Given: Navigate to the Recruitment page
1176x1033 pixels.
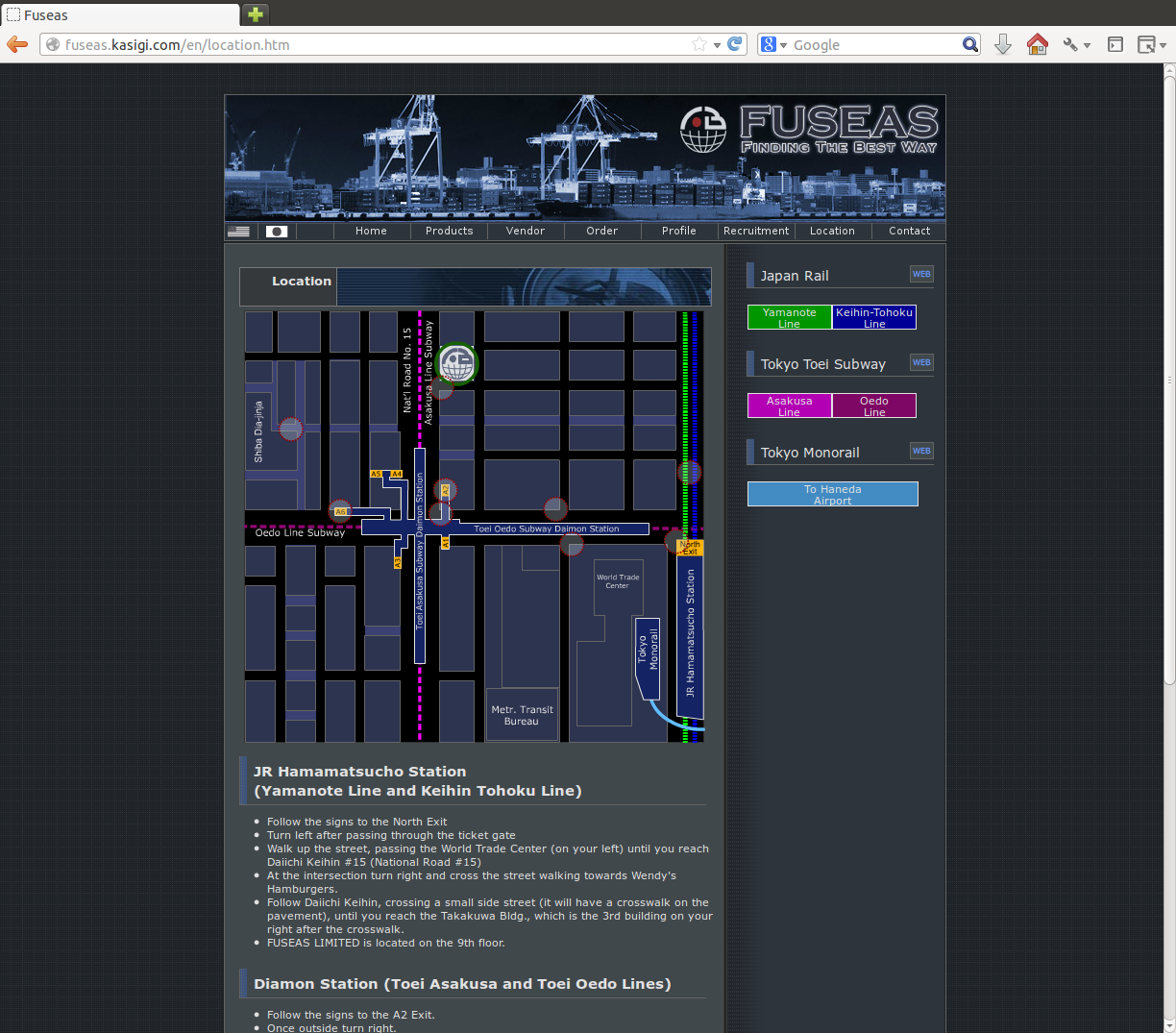Looking at the screenshot, I should point(756,231).
